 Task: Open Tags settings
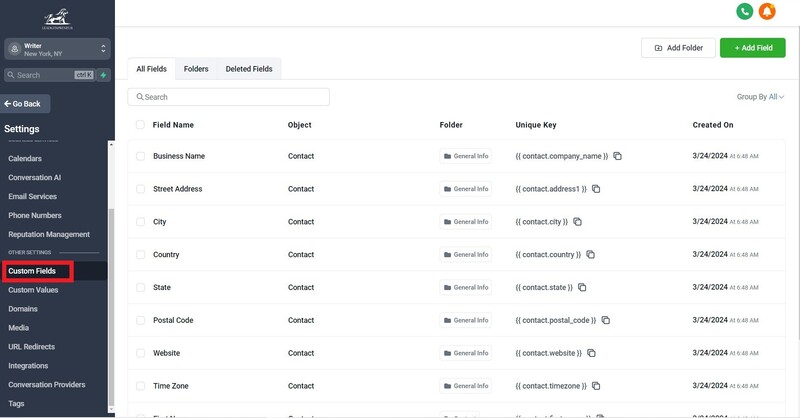tap(16, 403)
